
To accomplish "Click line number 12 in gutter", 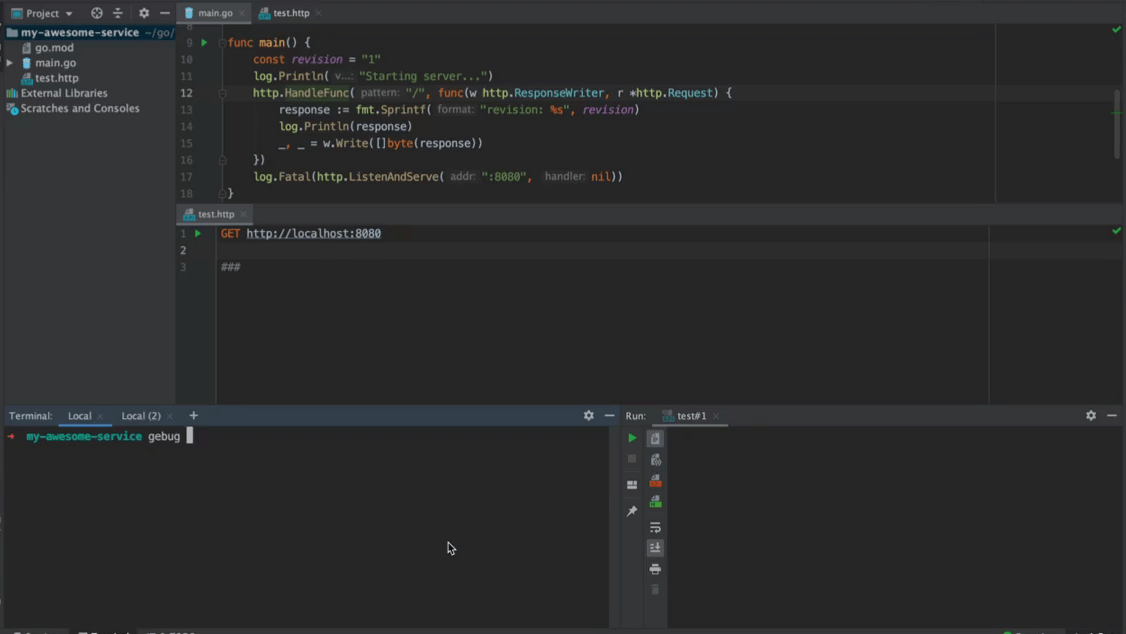I will pos(186,93).
